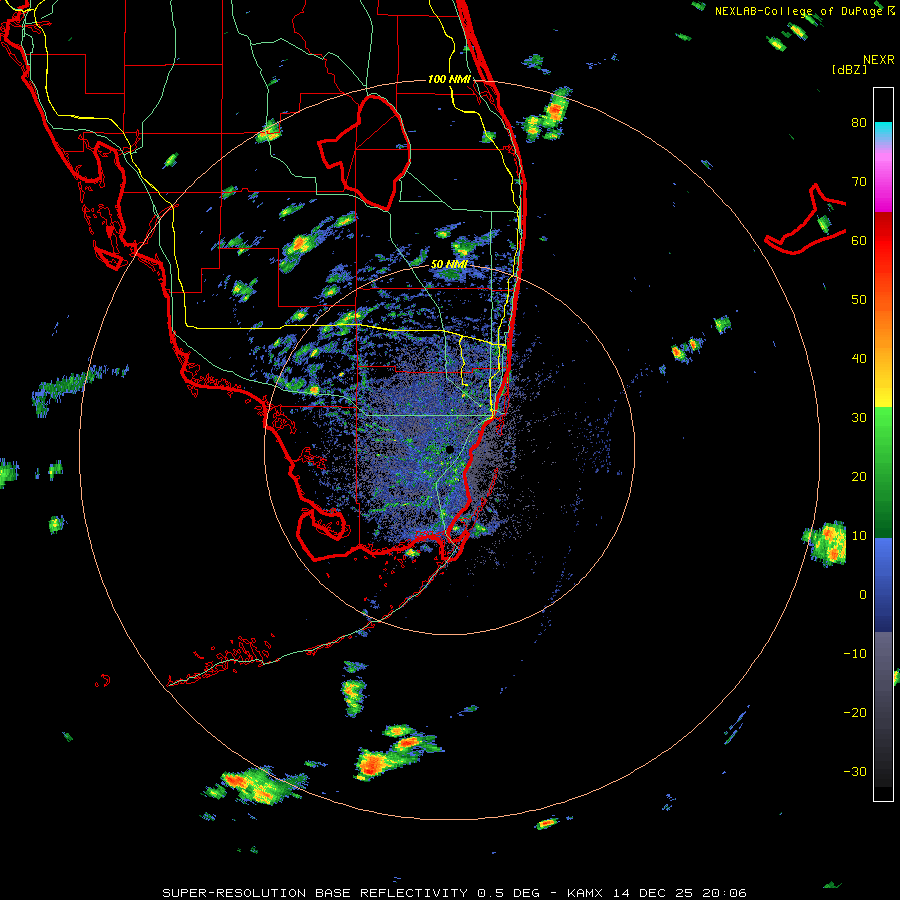Image resolution: width=900 pixels, height=900 pixels.
Task: Click the blue segment of the color bar
Action: pos(883,583)
